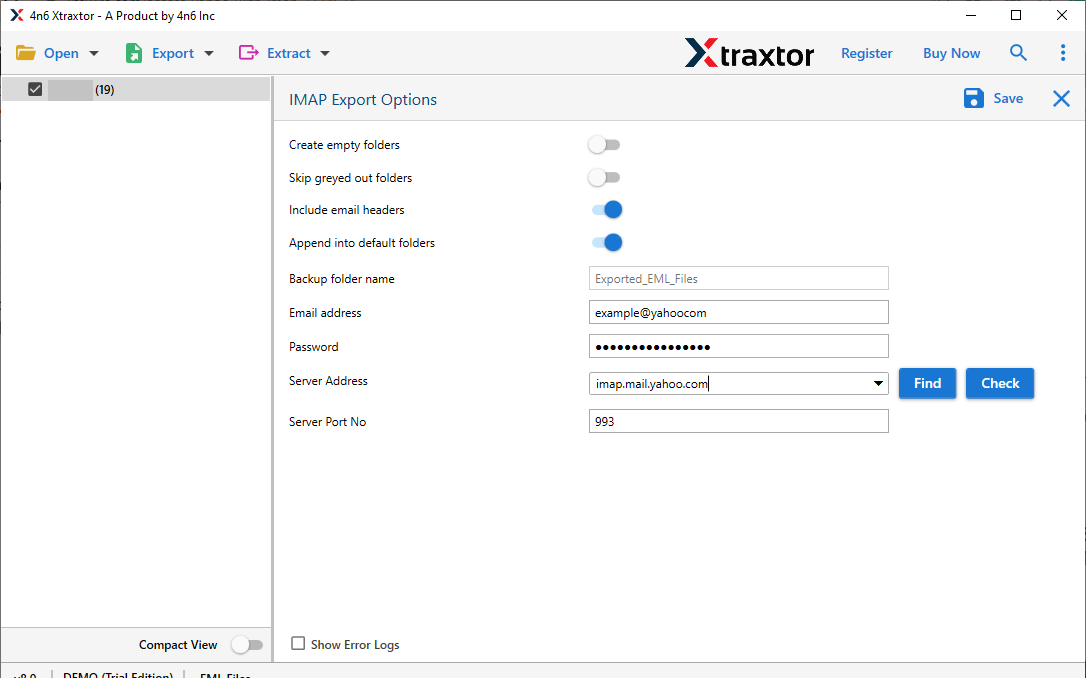Image resolution: width=1086 pixels, height=678 pixels.
Task: Click the "Server Port No" label
Action: click(328, 422)
